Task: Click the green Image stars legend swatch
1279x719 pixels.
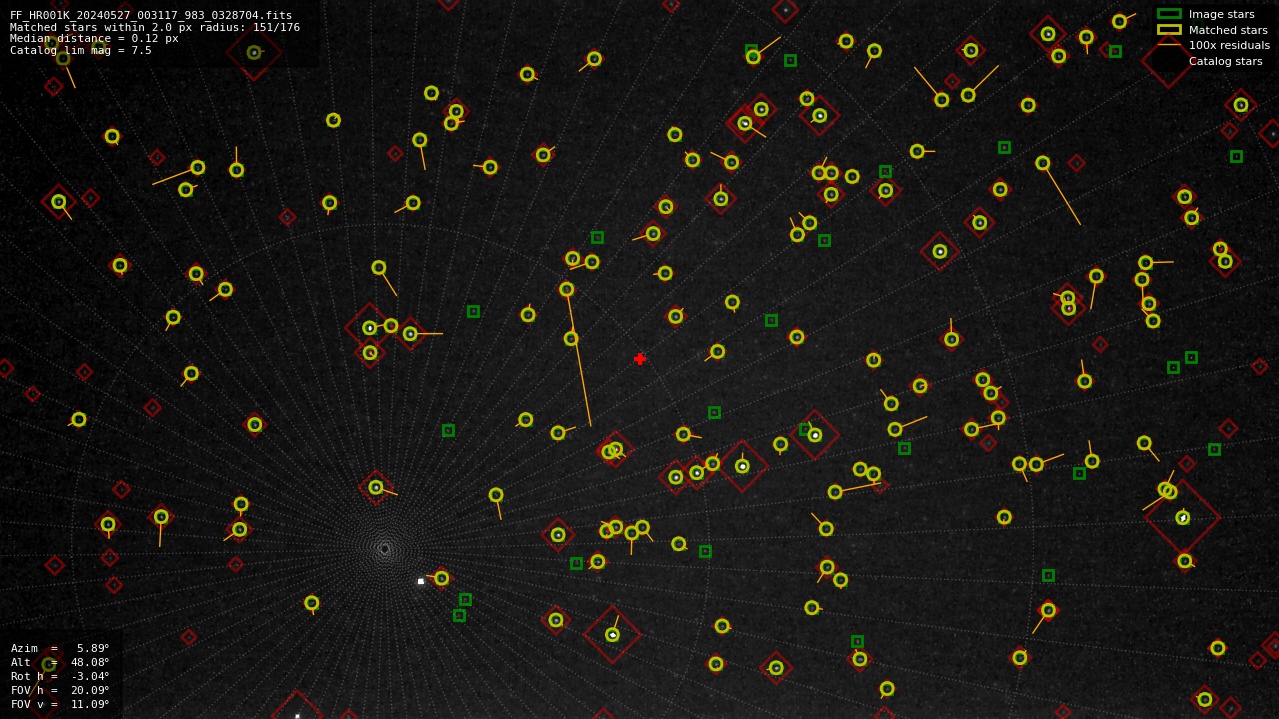Action: [x=1169, y=14]
